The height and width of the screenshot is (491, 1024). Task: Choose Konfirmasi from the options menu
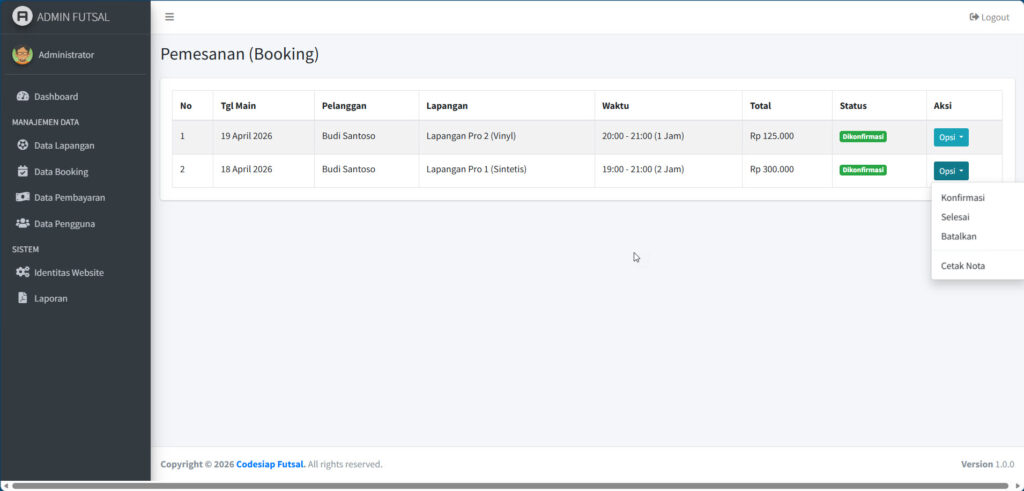(962, 198)
